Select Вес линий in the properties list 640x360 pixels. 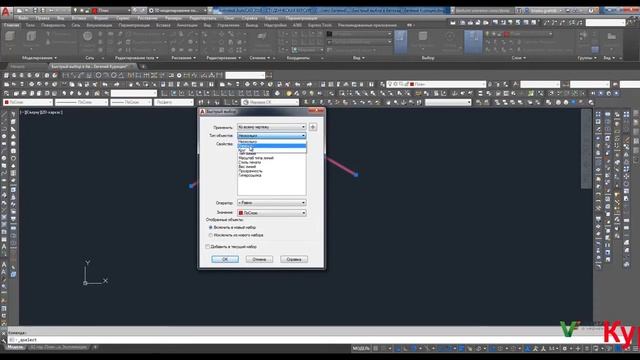[247, 167]
